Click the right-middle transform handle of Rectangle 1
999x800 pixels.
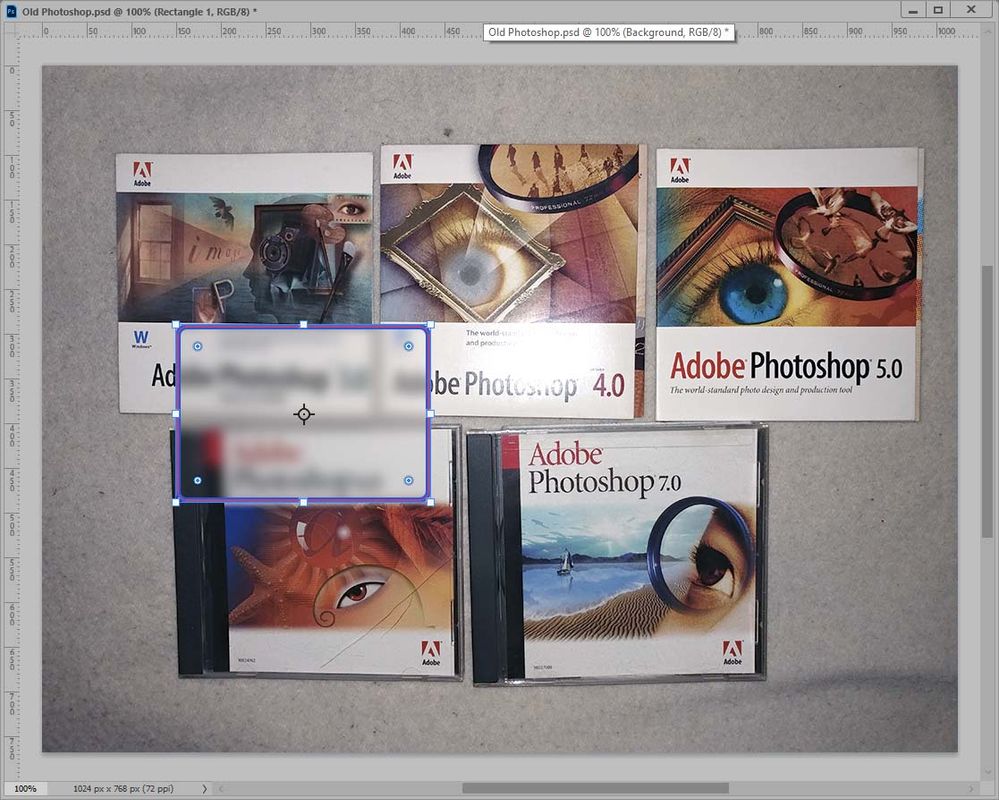point(431,414)
